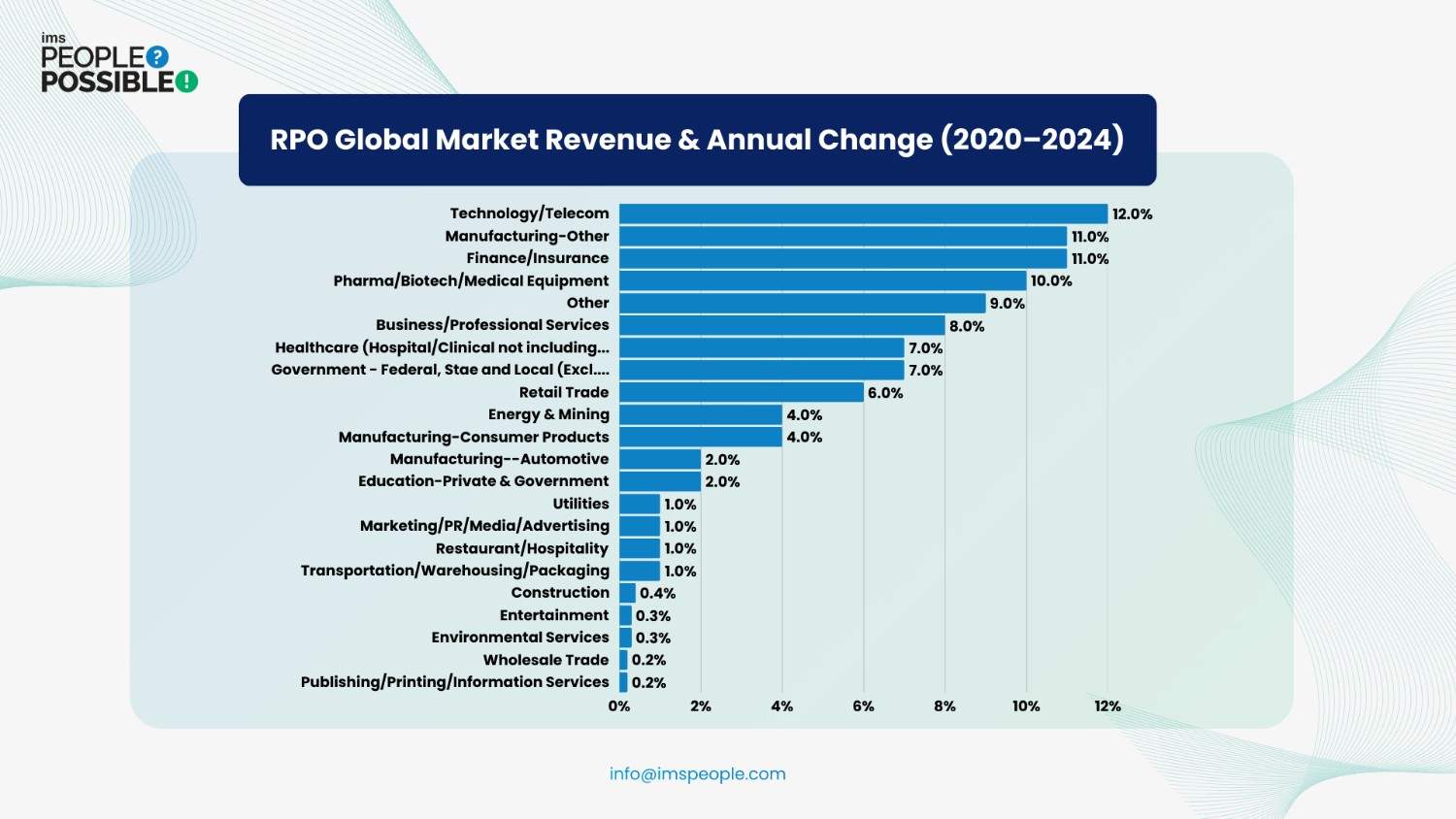Click the blue question mark logo icon
Screen dimensions: 1456x819
pyautogui.click(x=157, y=57)
